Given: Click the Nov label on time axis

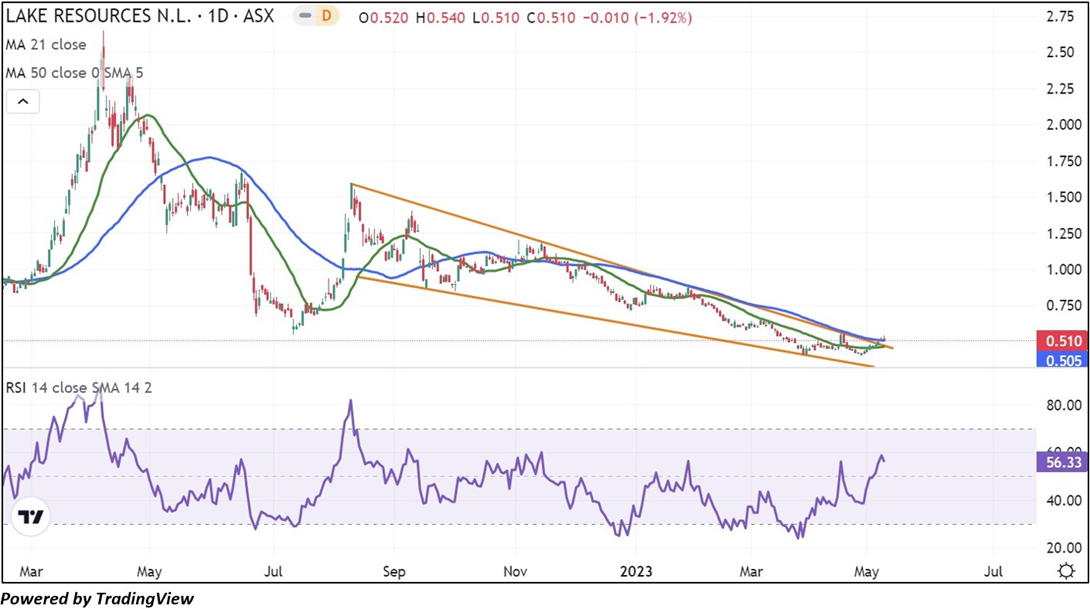Looking at the screenshot, I should [515, 571].
